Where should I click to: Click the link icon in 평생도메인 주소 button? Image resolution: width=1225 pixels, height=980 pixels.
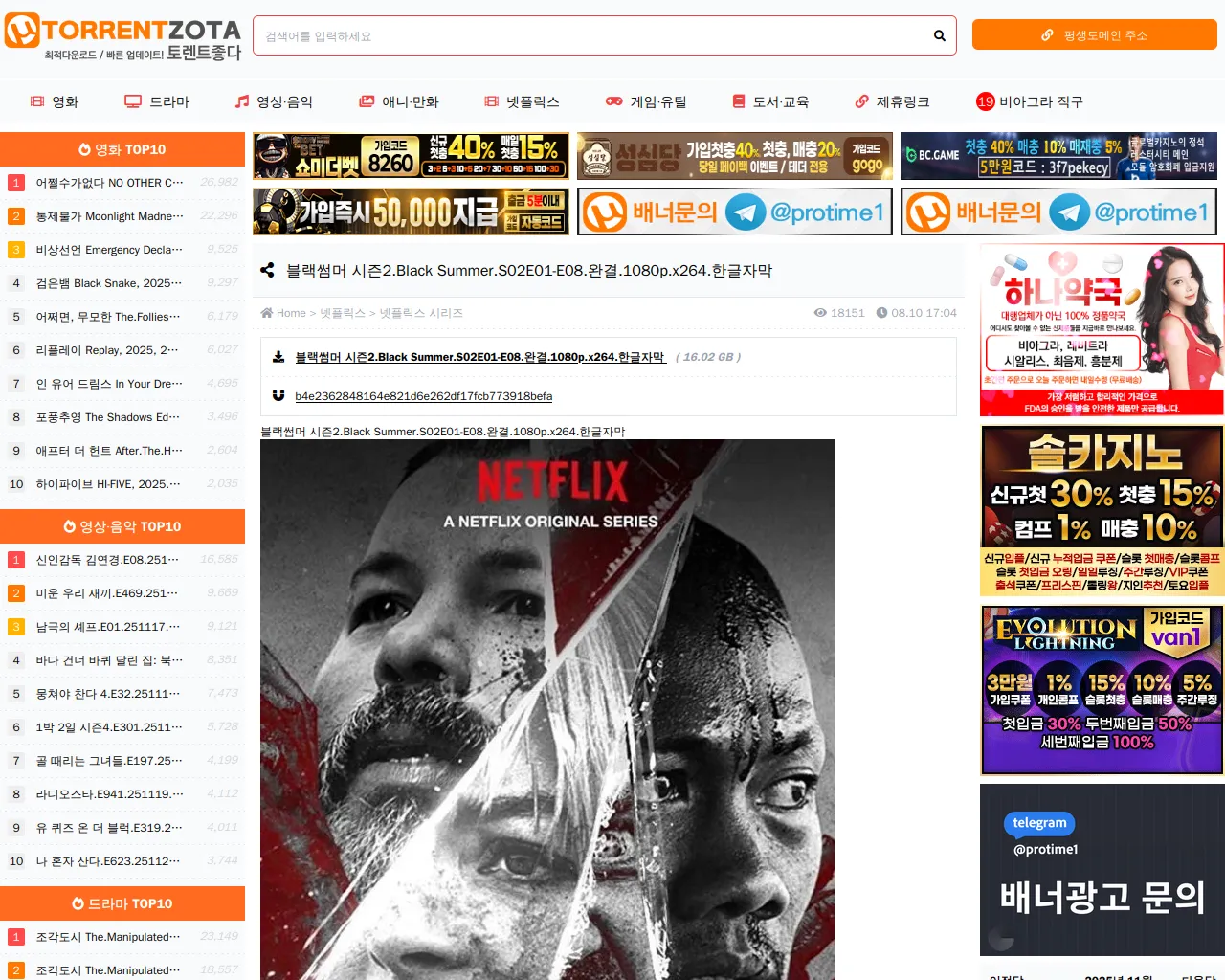pyautogui.click(x=1047, y=35)
